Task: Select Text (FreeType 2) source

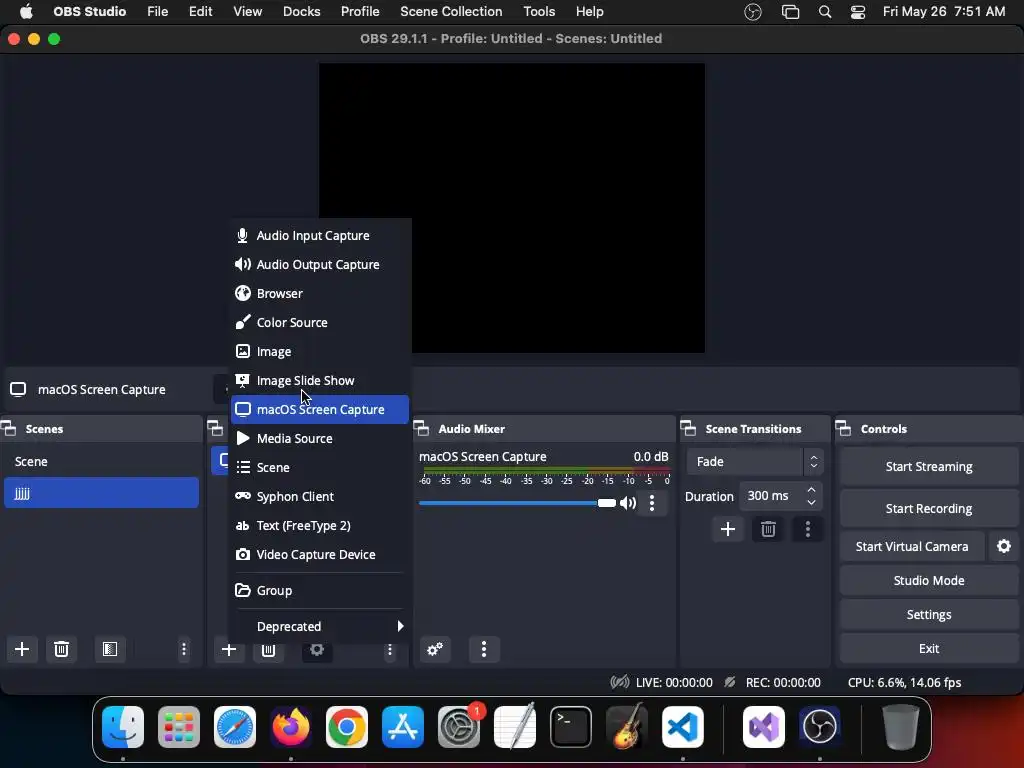Action: pyautogui.click(x=320, y=526)
